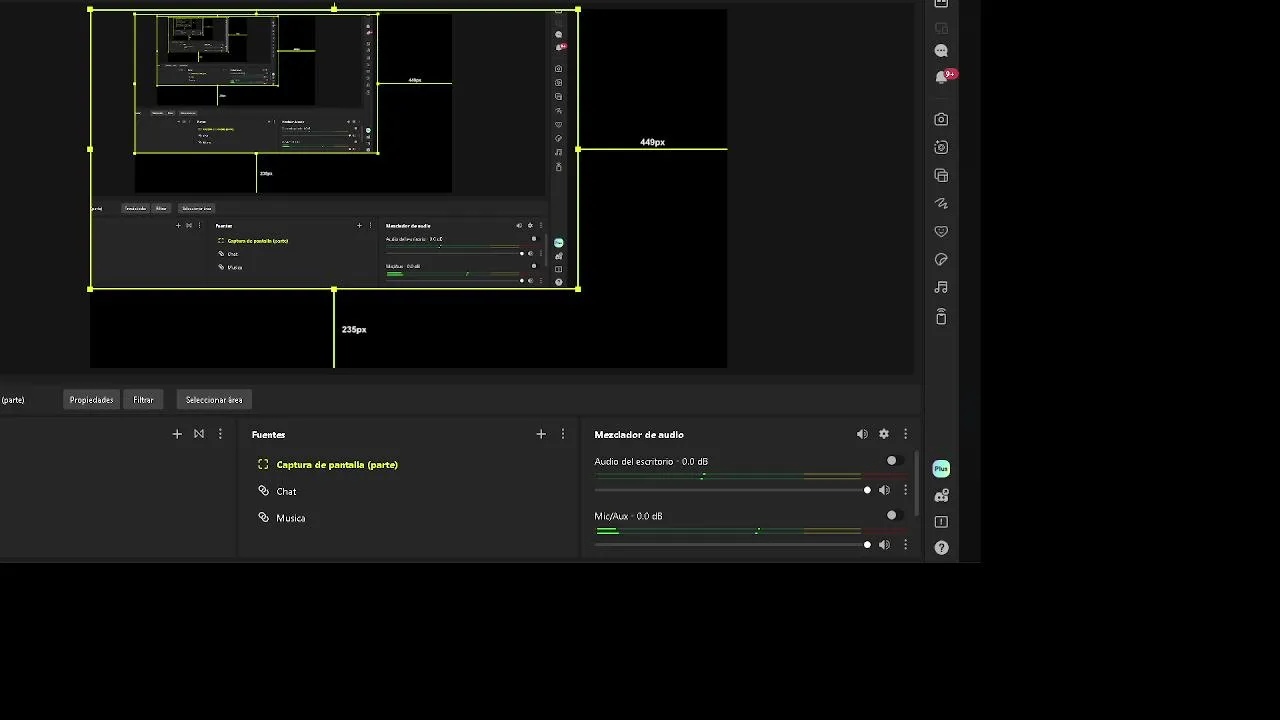Add a new source in Fuentes panel
The image size is (1280, 720).
(541, 434)
